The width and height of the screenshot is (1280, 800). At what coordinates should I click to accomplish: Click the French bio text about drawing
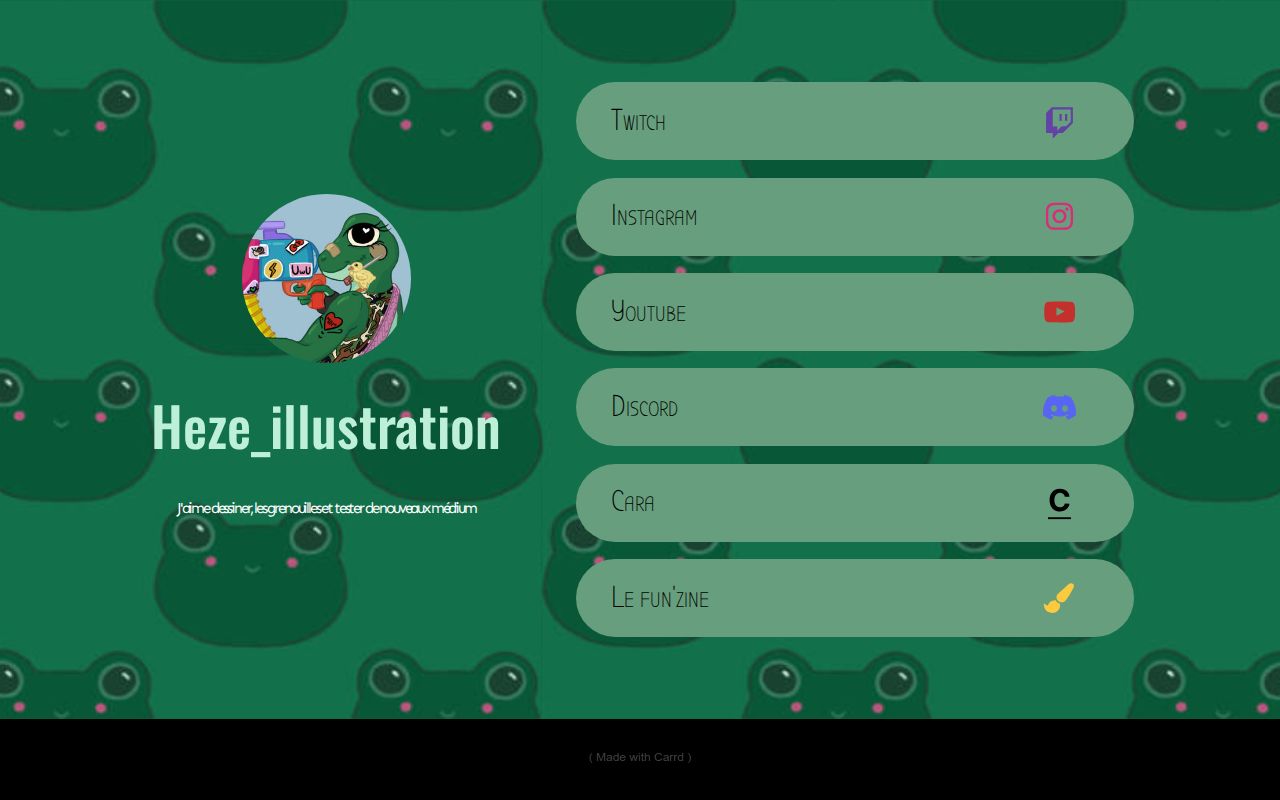pyautogui.click(x=326, y=509)
